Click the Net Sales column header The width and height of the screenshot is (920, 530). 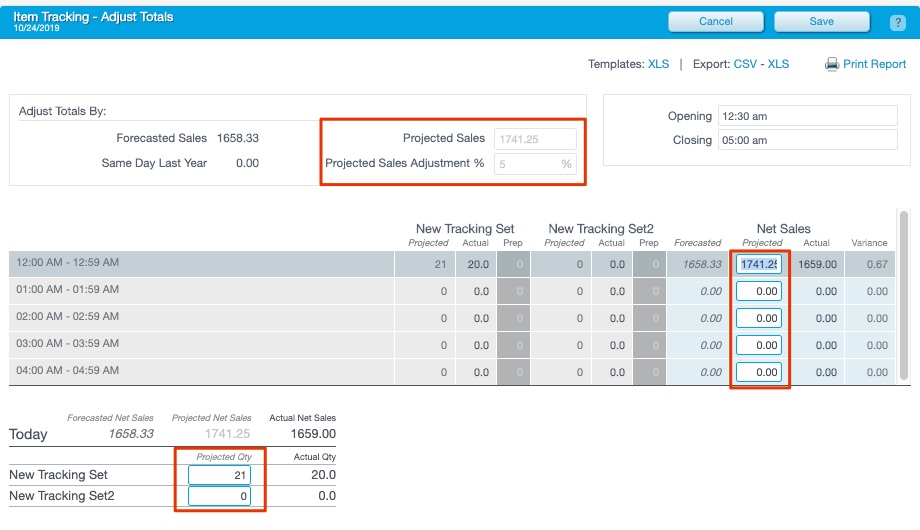(783, 228)
